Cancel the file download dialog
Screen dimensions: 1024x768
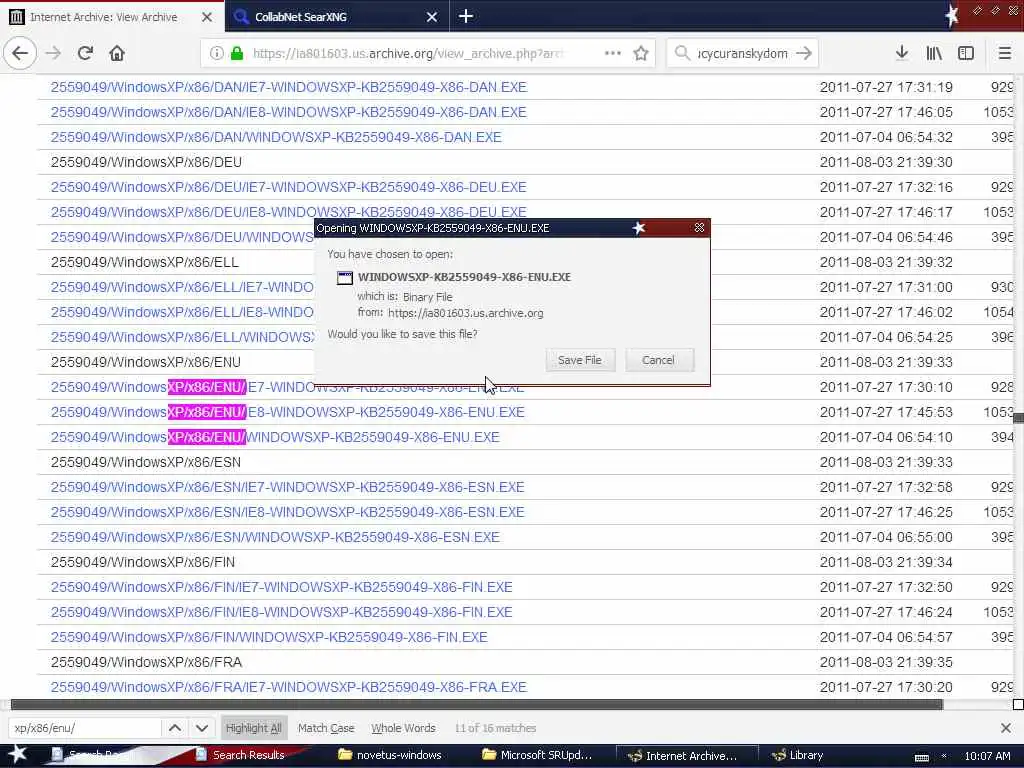pyautogui.click(x=658, y=360)
